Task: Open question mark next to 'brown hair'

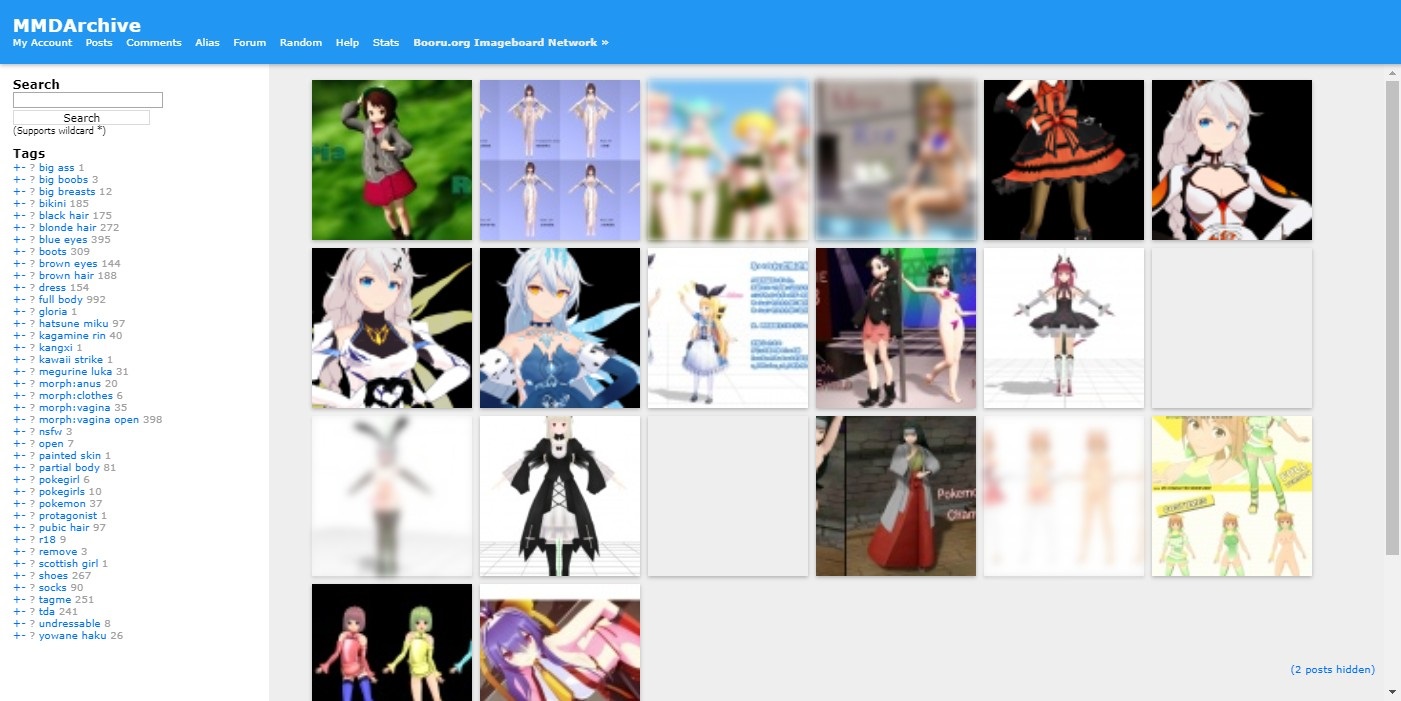Action: (x=32, y=276)
